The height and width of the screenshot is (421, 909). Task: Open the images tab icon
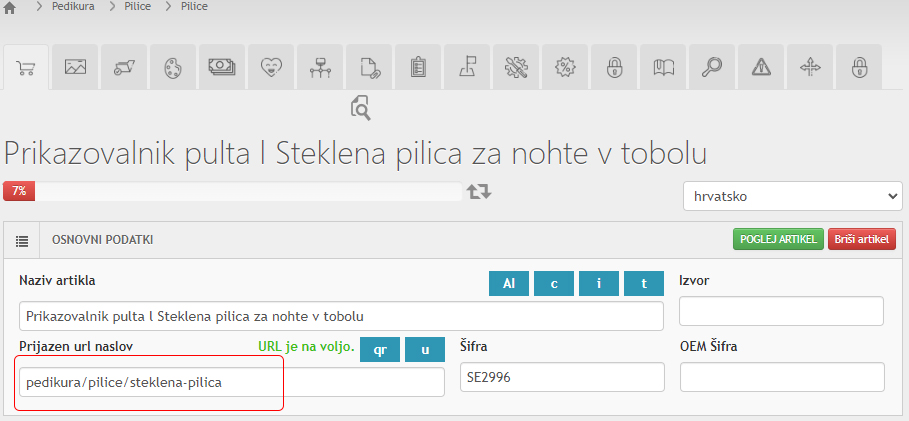[x=76, y=66]
